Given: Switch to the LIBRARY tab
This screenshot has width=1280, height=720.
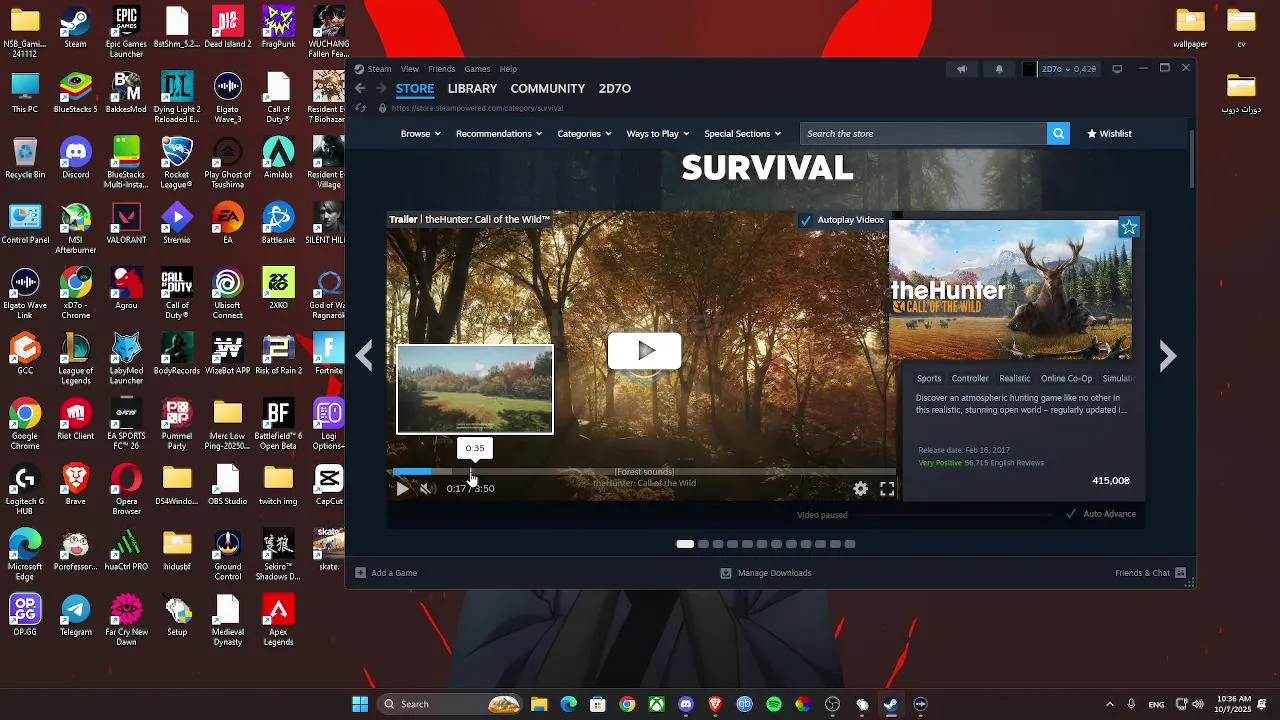Looking at the screenshot, I should coord(472,88).
